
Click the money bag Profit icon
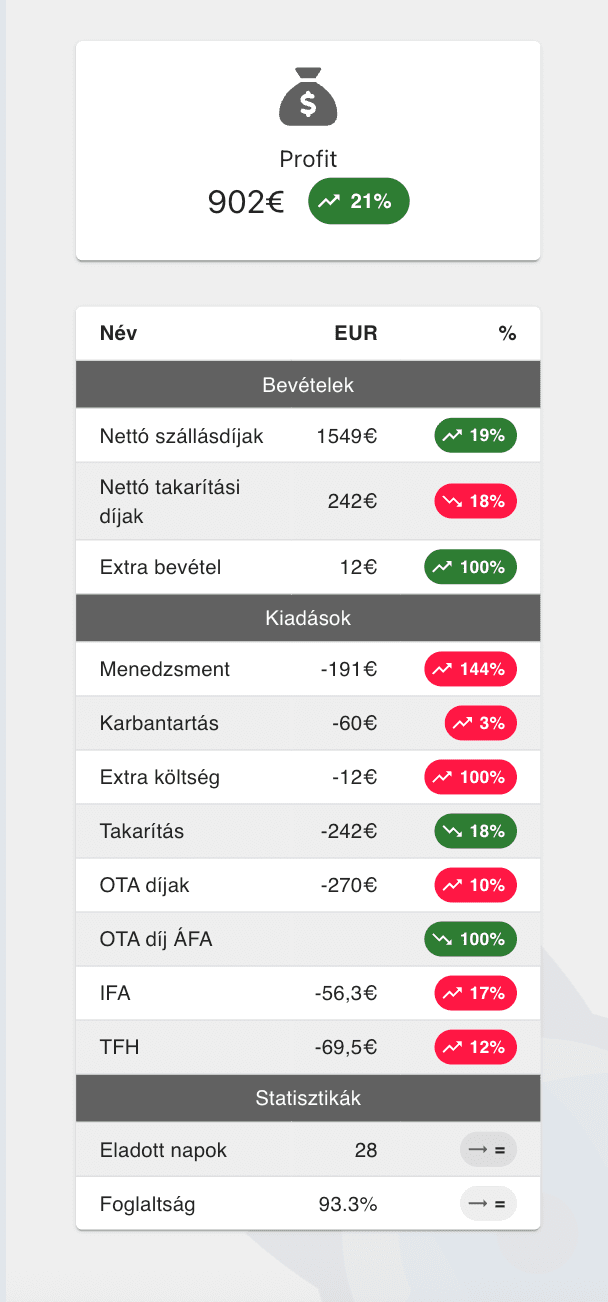308,96
